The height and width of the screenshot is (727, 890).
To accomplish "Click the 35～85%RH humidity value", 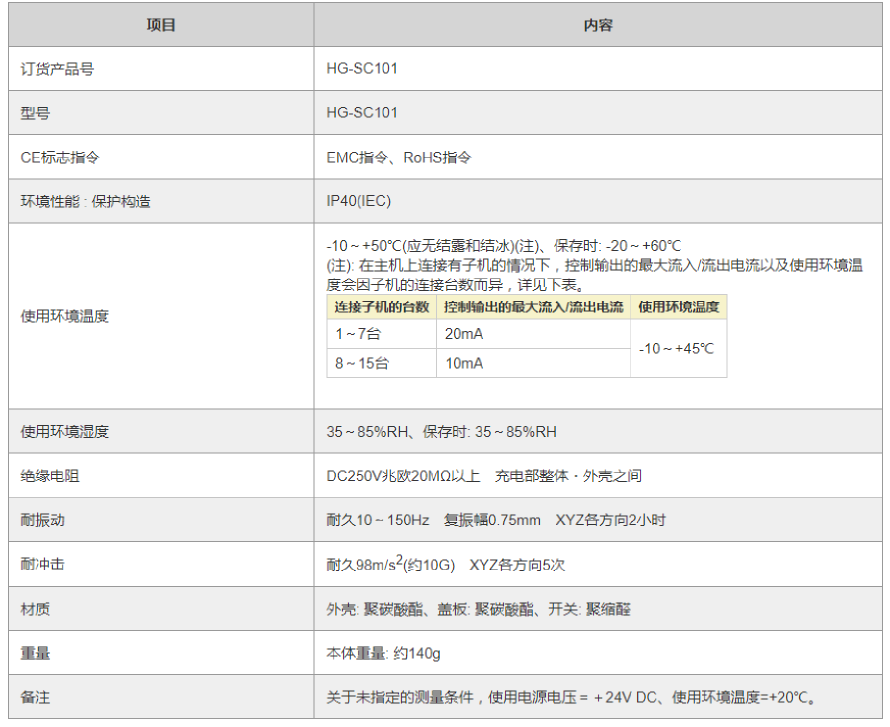I will [x=441, y=432].
